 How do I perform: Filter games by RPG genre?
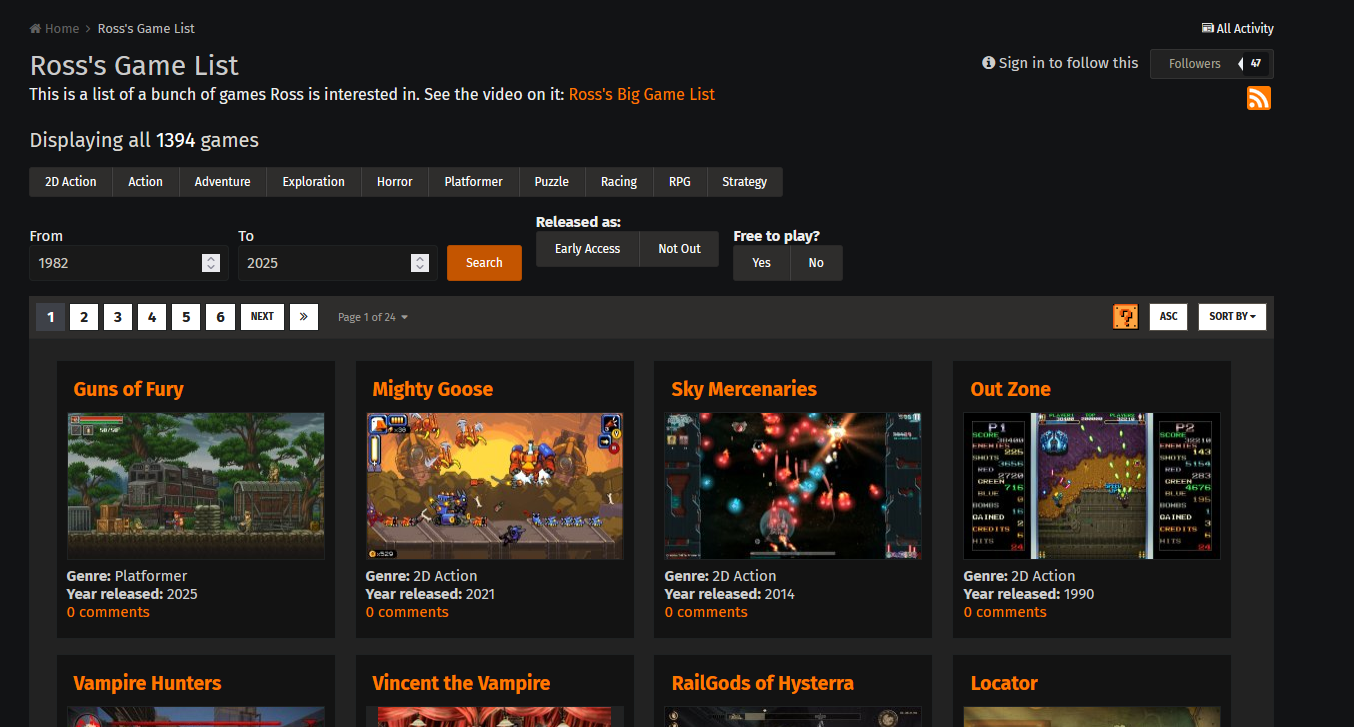coord(680,182)
